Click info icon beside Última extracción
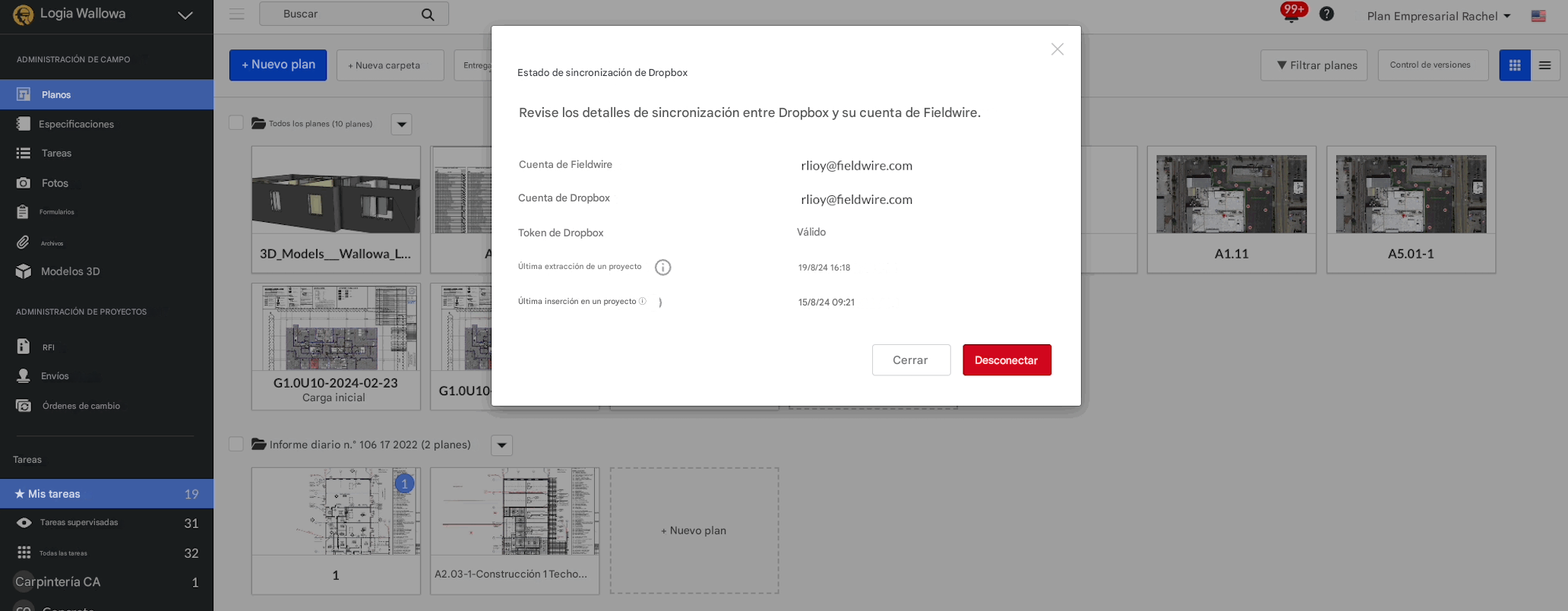This screenshot has width=1568, height=611. (x=662, y=268)
